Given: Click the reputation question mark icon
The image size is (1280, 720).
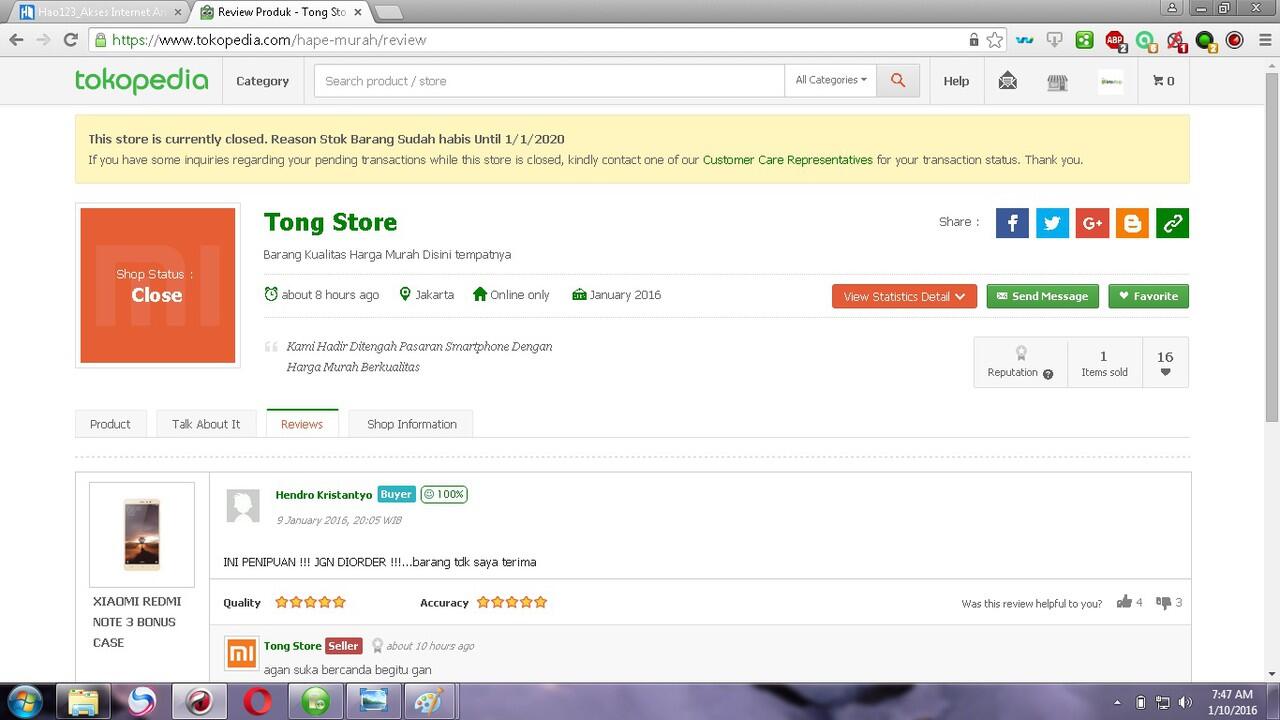Looking at the screenshot, I should click(1048, 374).
